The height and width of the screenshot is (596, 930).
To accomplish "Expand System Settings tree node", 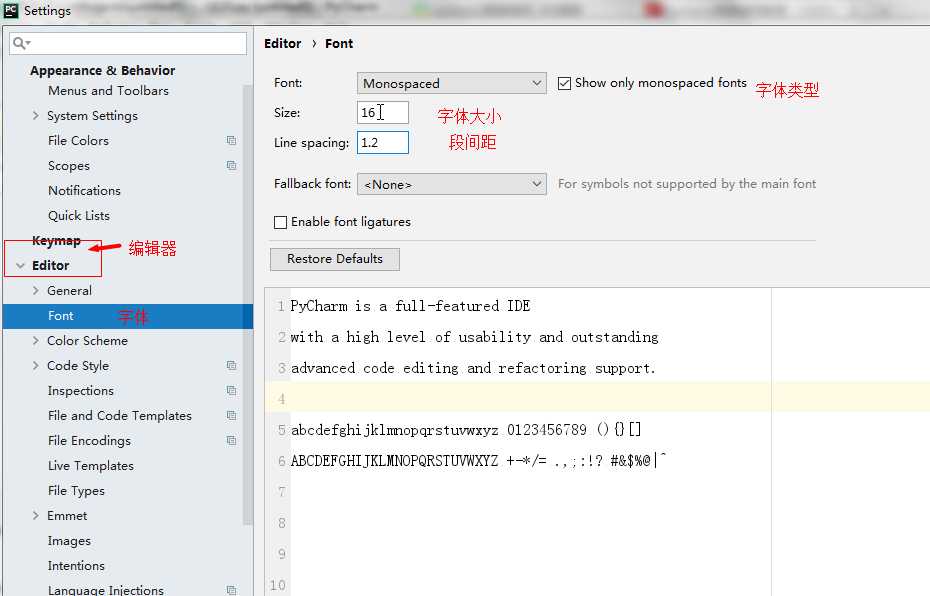I will [36, 116].
